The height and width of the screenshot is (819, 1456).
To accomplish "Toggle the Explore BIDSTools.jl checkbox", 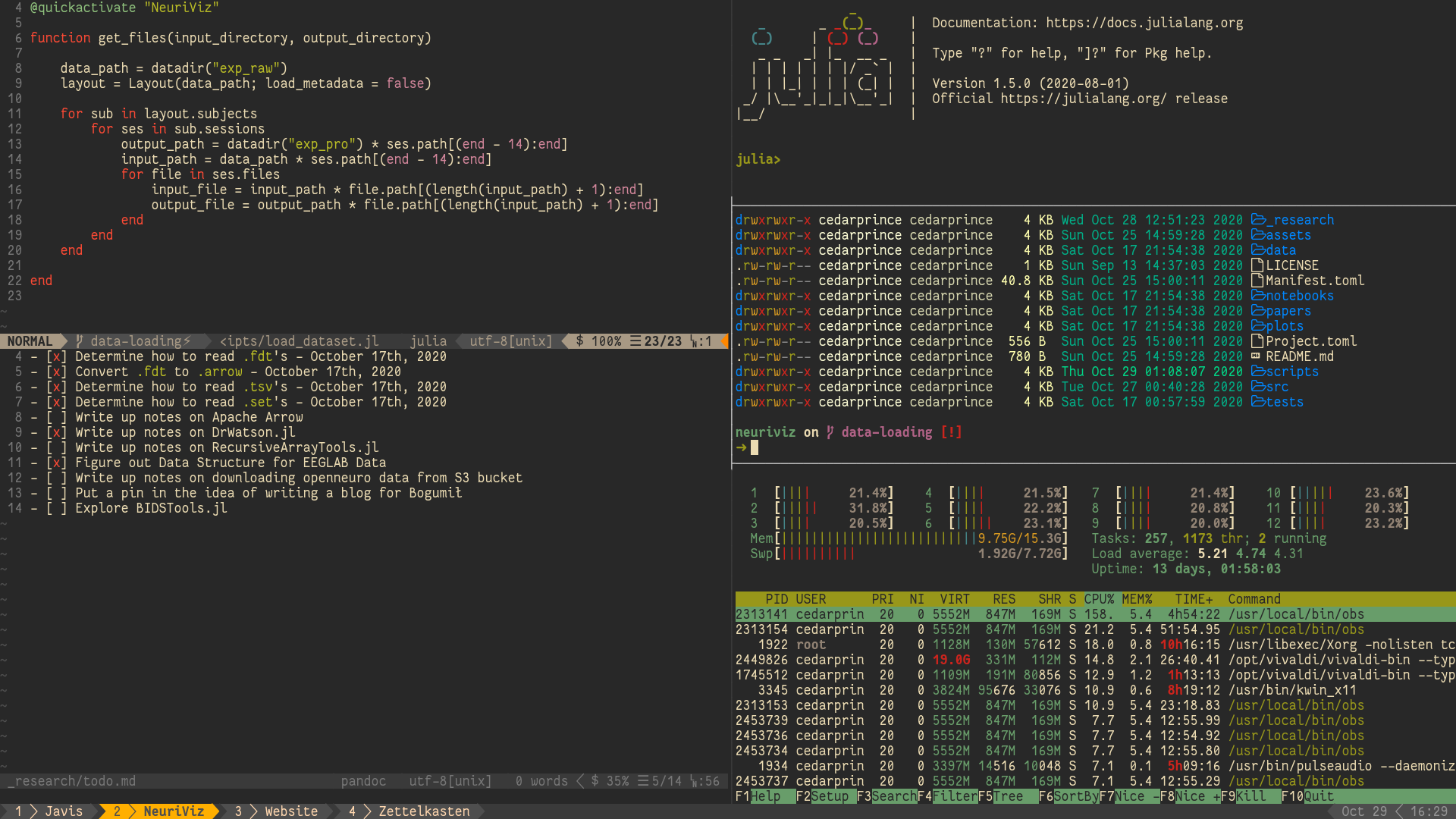I will 56,508.
